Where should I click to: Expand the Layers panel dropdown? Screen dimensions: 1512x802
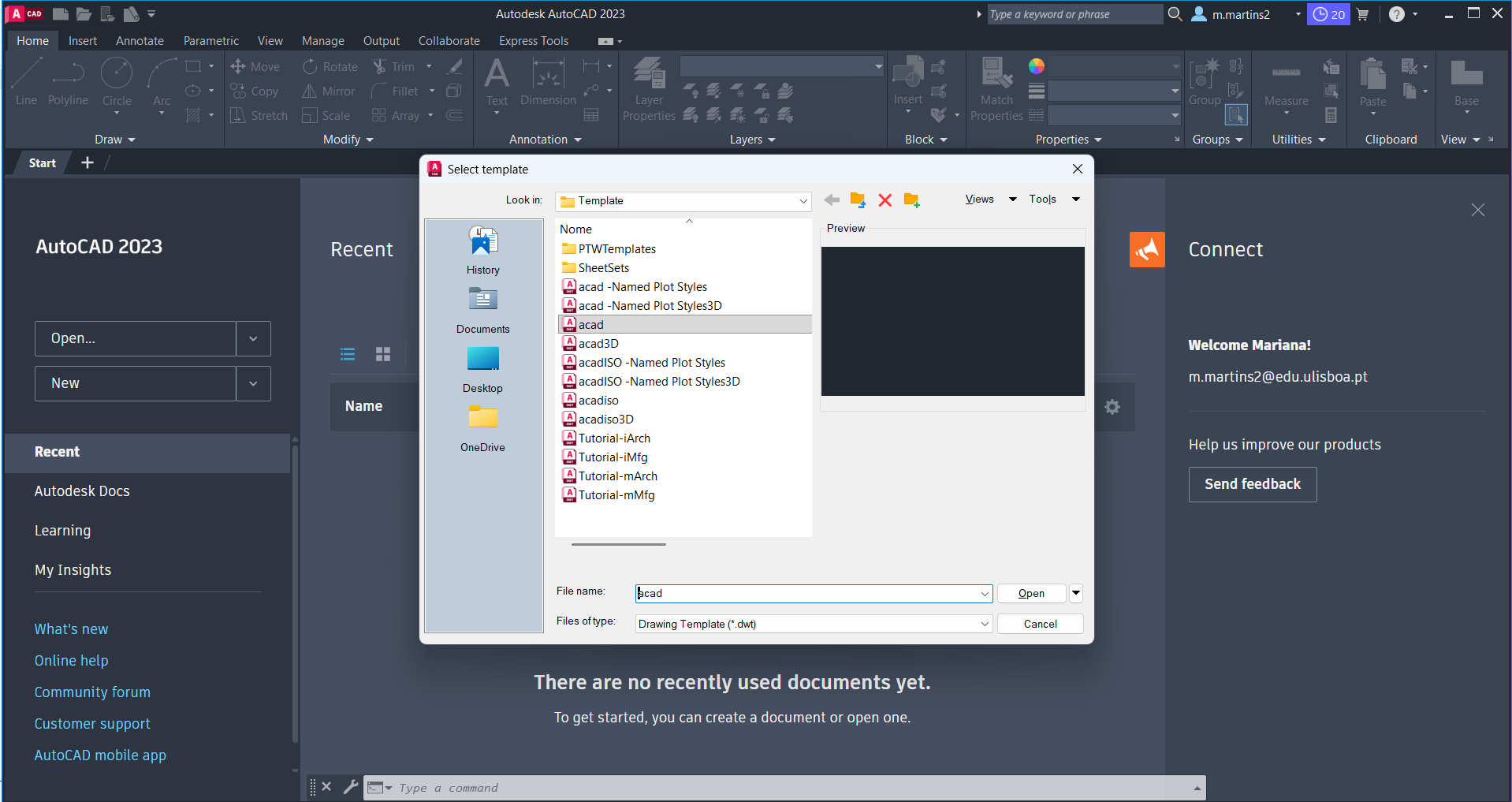point(753,140)
